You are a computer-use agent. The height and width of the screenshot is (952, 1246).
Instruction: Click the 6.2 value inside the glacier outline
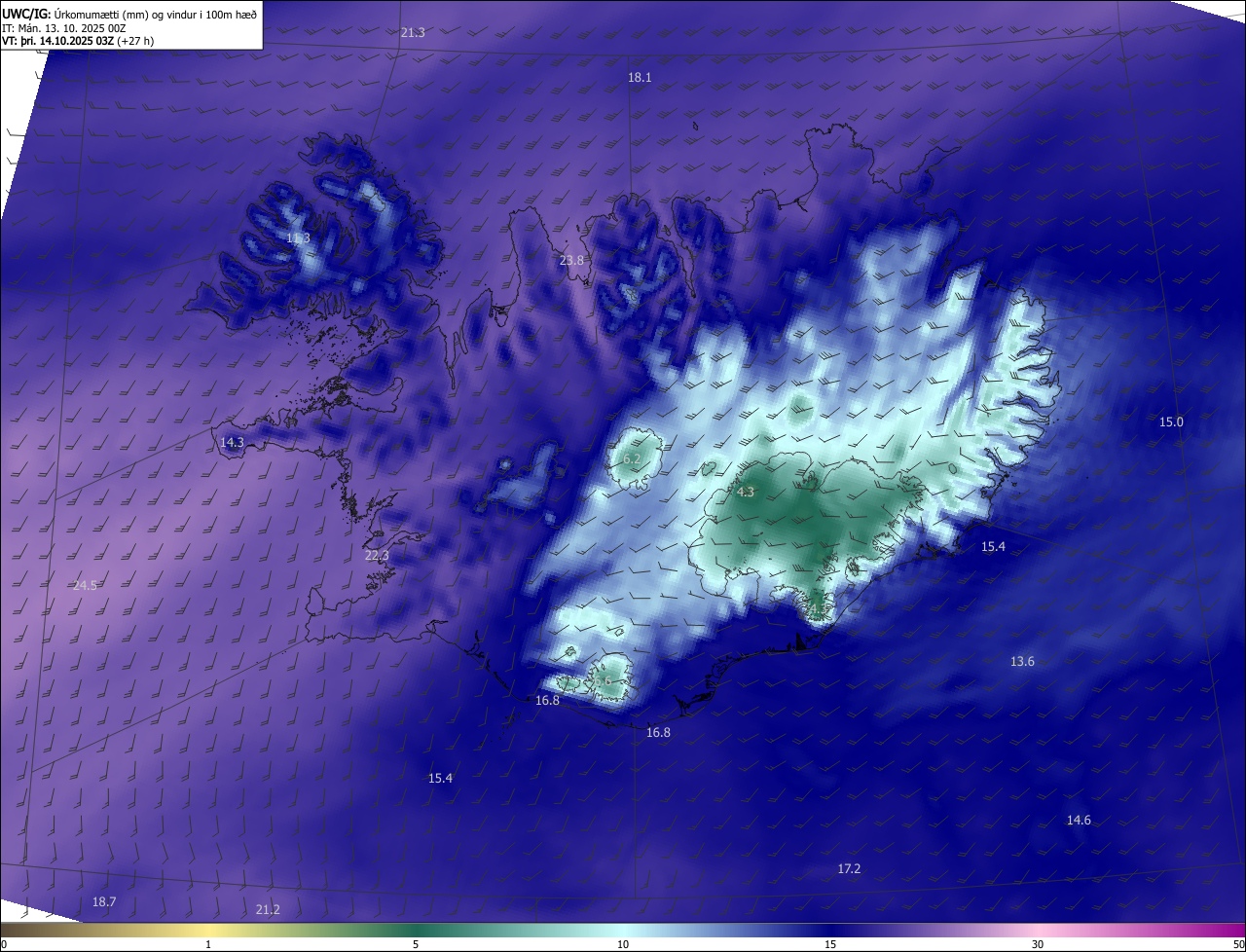tap(632, 458)
